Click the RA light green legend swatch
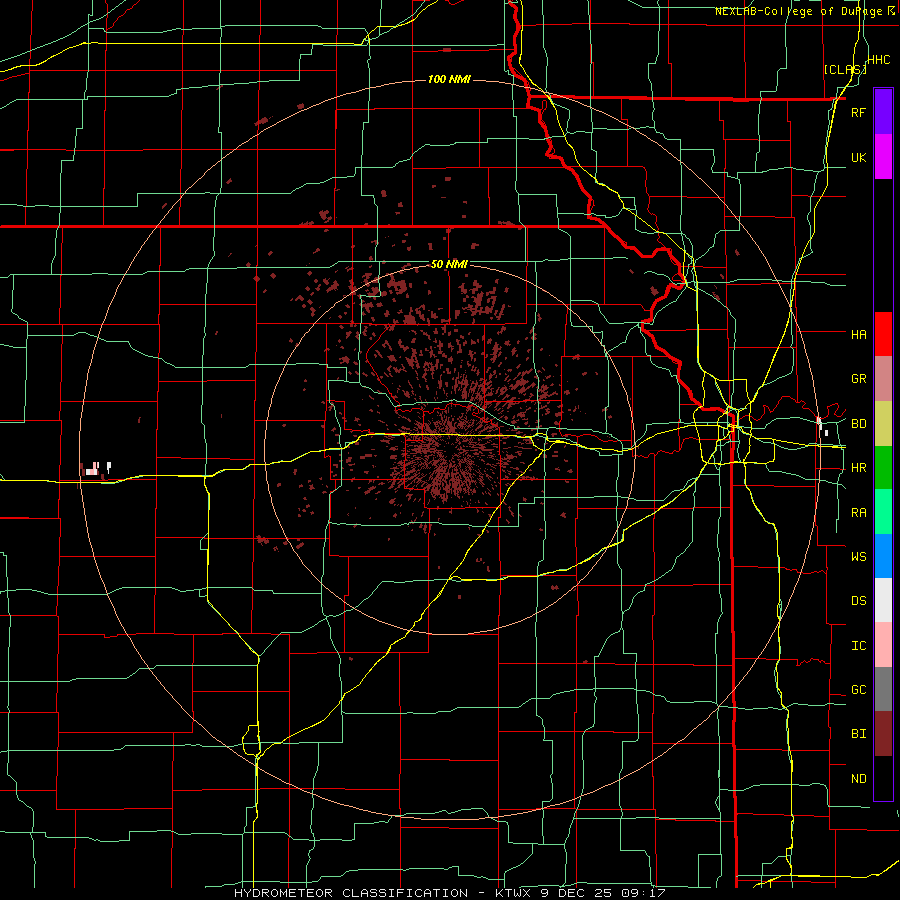This screenshot has width=900, height=900. [883, 512]
